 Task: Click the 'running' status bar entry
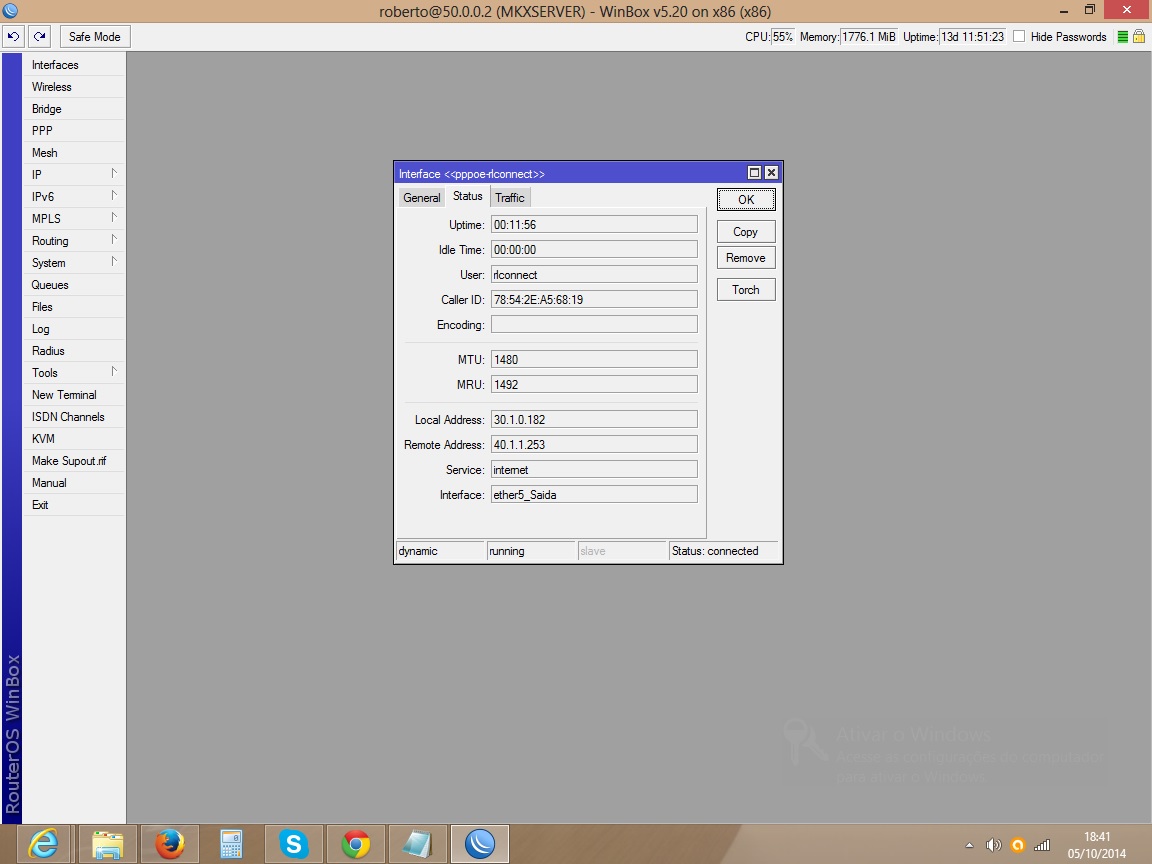531,551
